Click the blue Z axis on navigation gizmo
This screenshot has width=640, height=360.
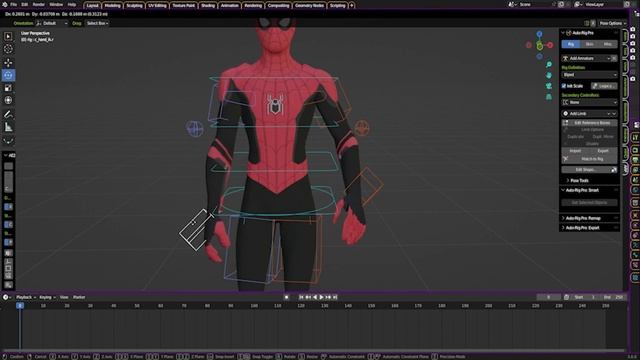pyautogui.click(x=540, y=34)
